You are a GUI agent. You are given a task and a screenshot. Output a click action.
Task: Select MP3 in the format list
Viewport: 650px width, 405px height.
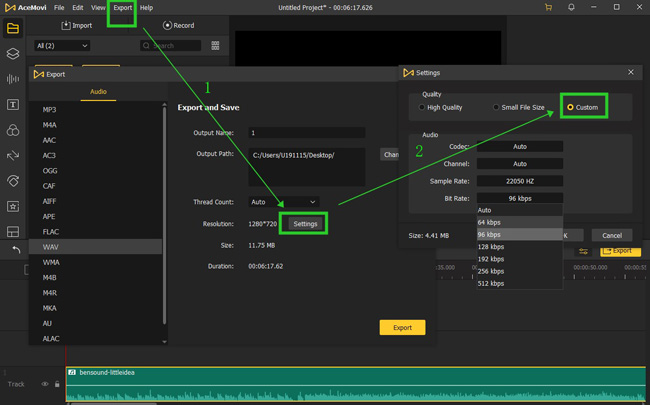95,110
